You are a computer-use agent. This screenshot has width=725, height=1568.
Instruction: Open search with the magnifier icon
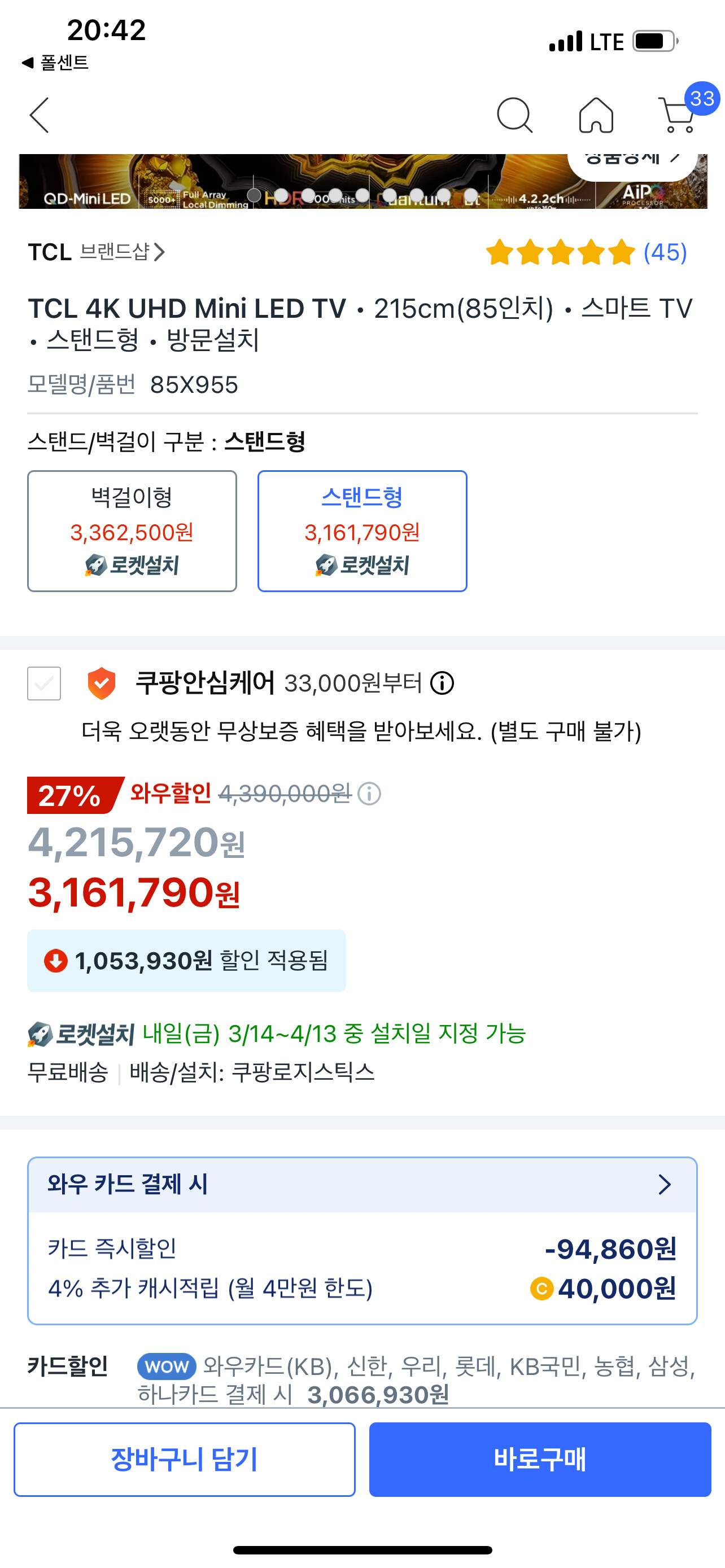tap(514, 115)
